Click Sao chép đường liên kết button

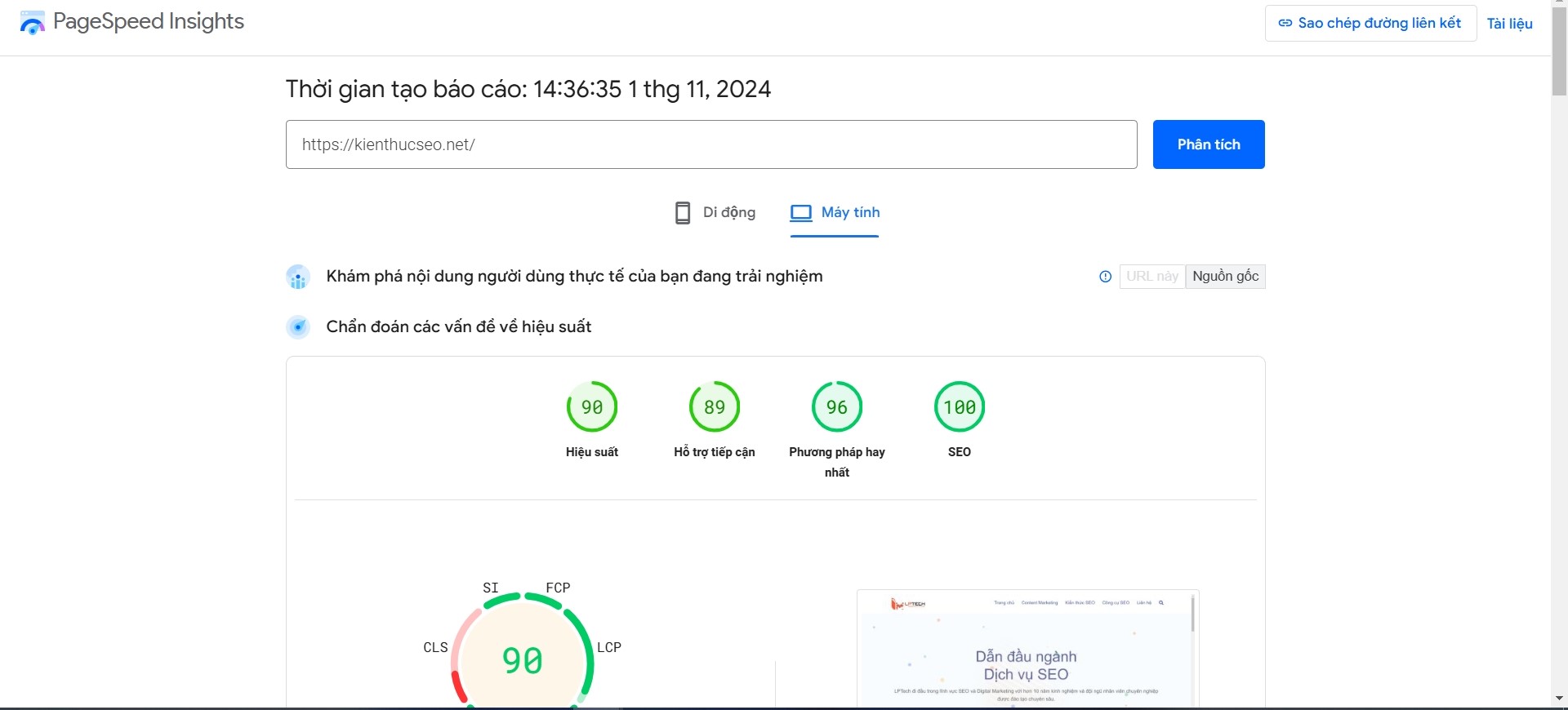click(1370, 23)
